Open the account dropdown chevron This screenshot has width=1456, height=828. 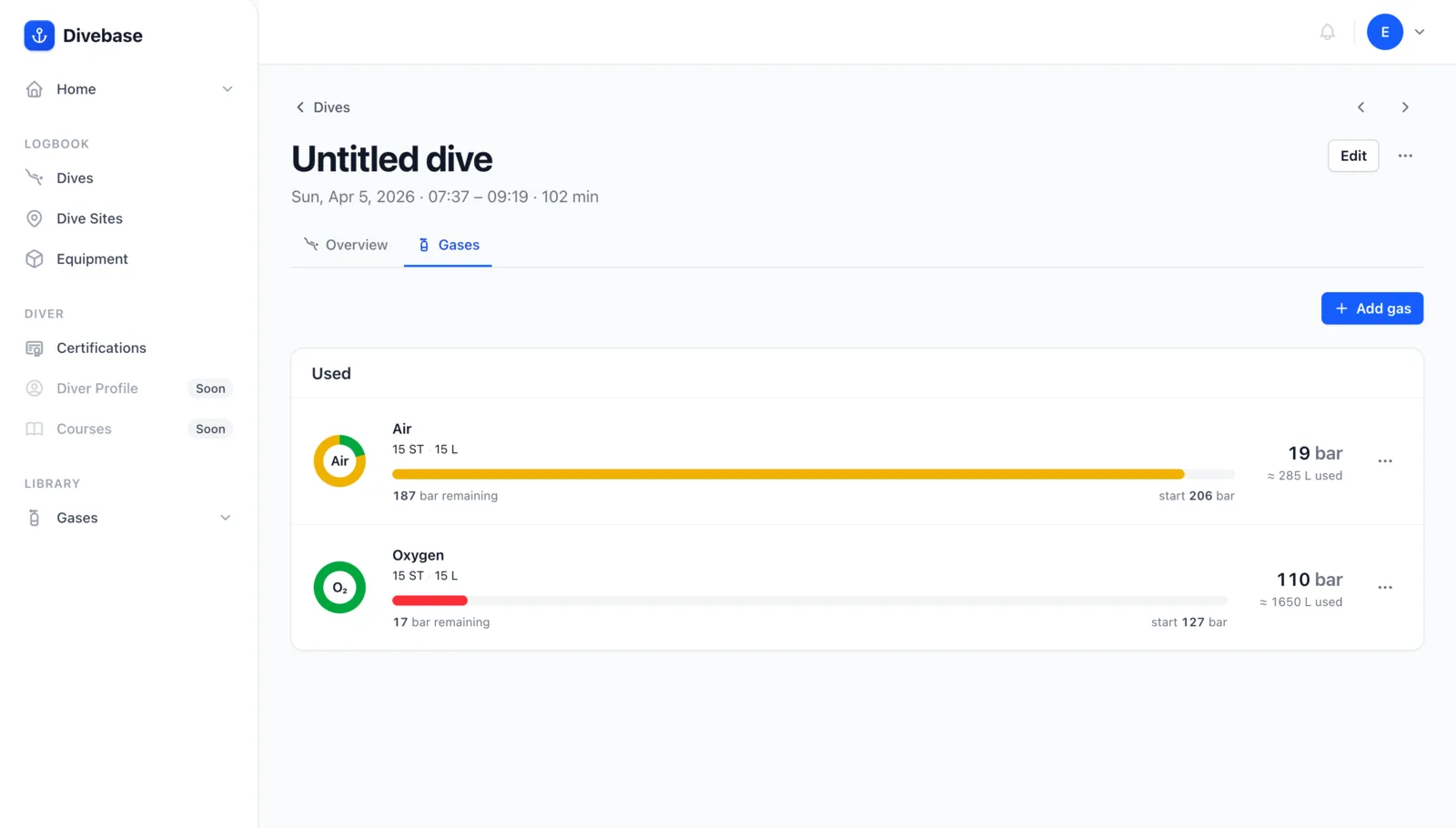(1420, 32)
